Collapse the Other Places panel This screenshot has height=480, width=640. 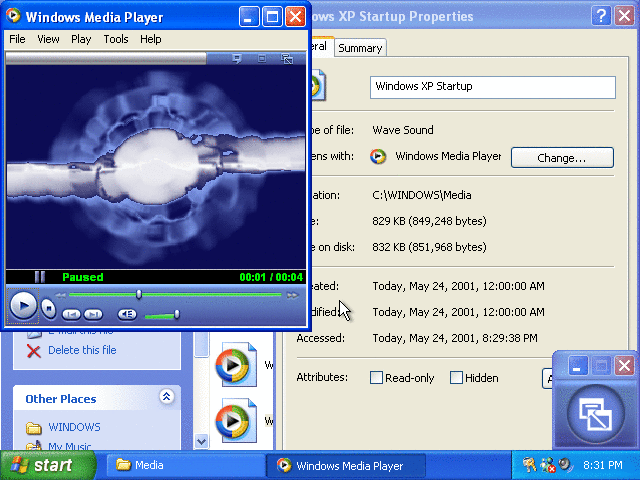pos(166,396)
